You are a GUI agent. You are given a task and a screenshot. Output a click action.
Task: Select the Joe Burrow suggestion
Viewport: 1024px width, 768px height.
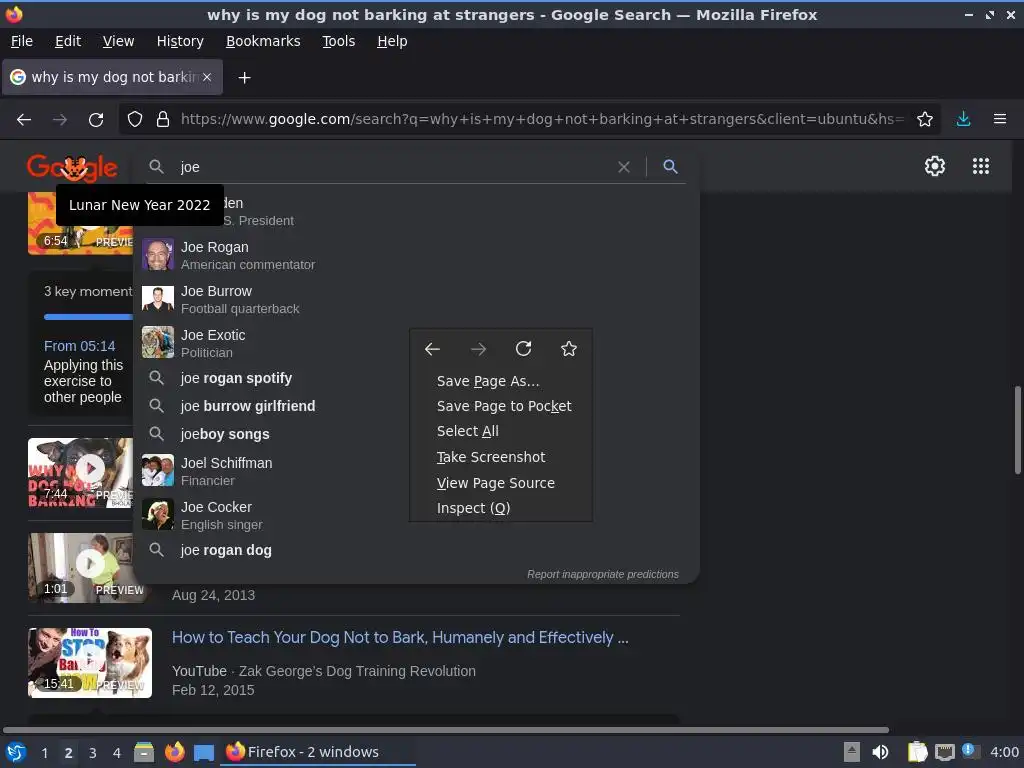(415, 299)
